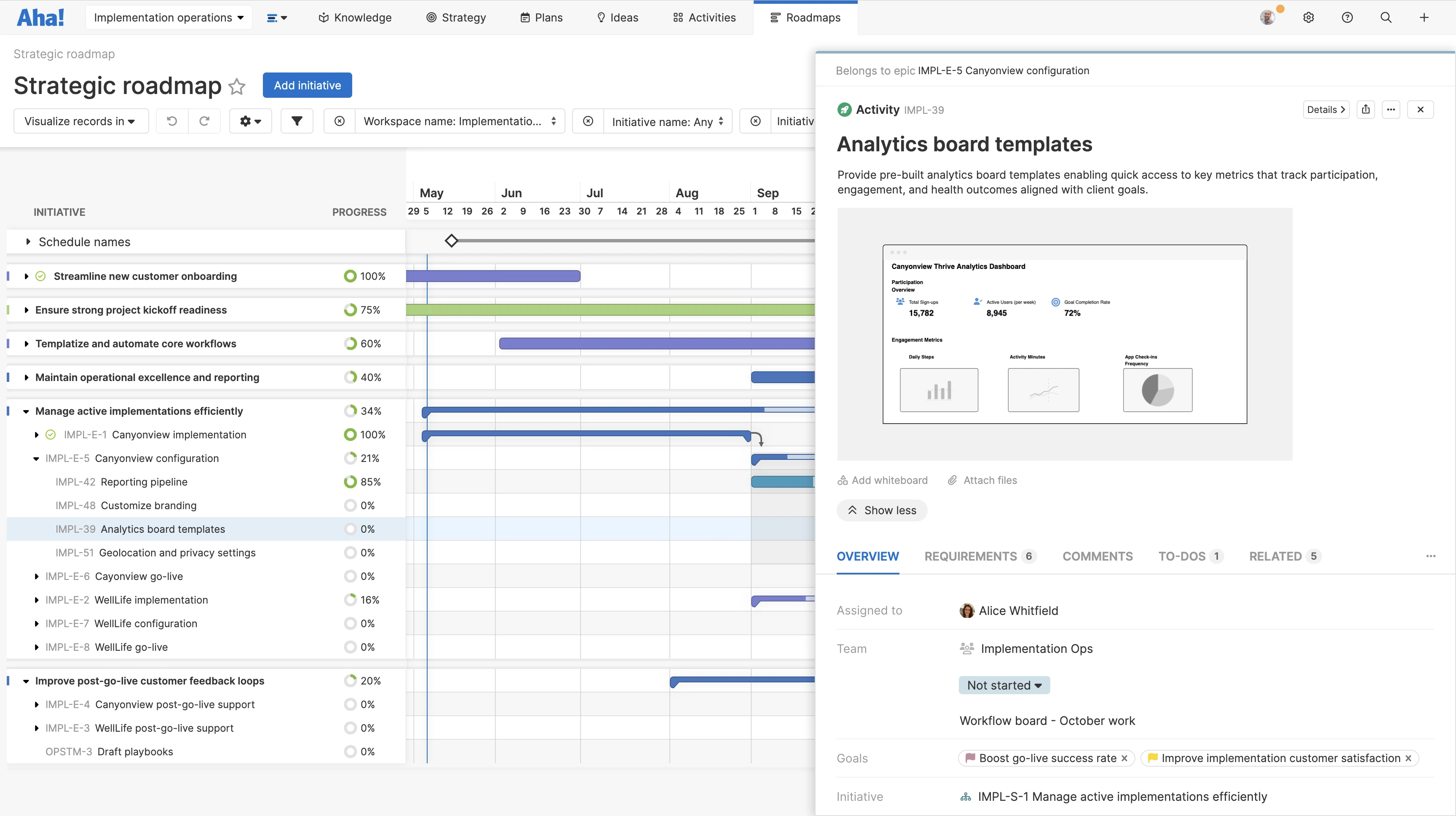The image size is (1456, 816).
Task: Open the search magnifier icon
Action: point(1386,18)
